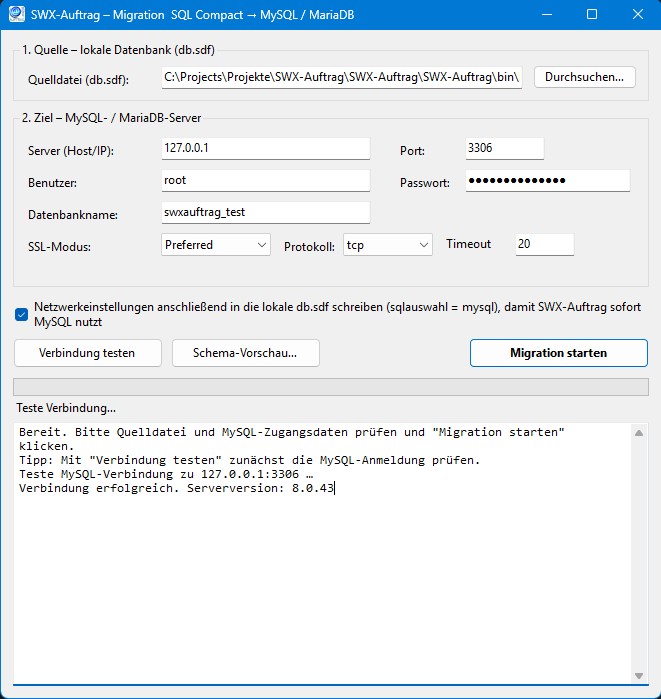This screenshot has height=699, width=661.
Task: Click the 'Quelldatei (db.sdf):' label
Action: (78, 80)
